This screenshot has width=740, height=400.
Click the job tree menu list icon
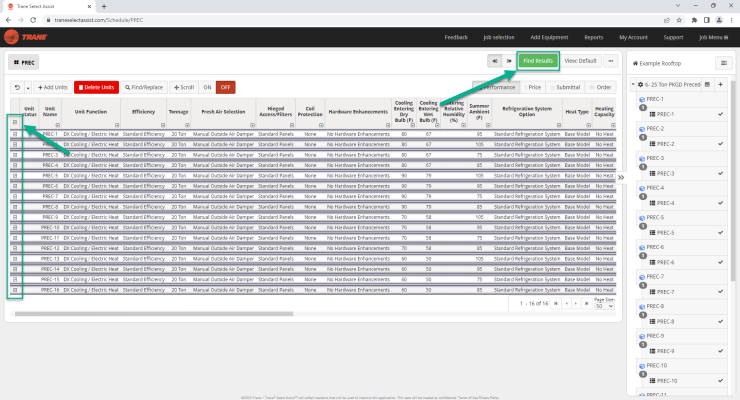coord(723,63)
